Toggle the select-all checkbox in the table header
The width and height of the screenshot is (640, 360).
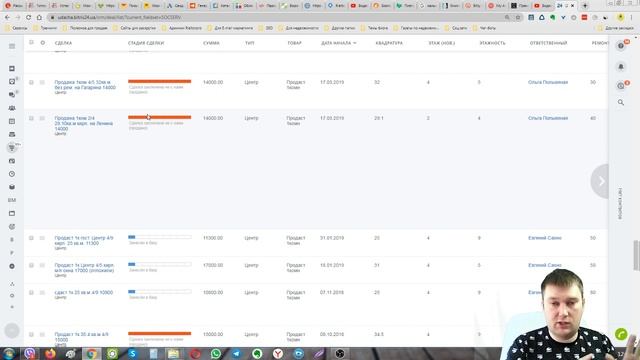(31, 42)
